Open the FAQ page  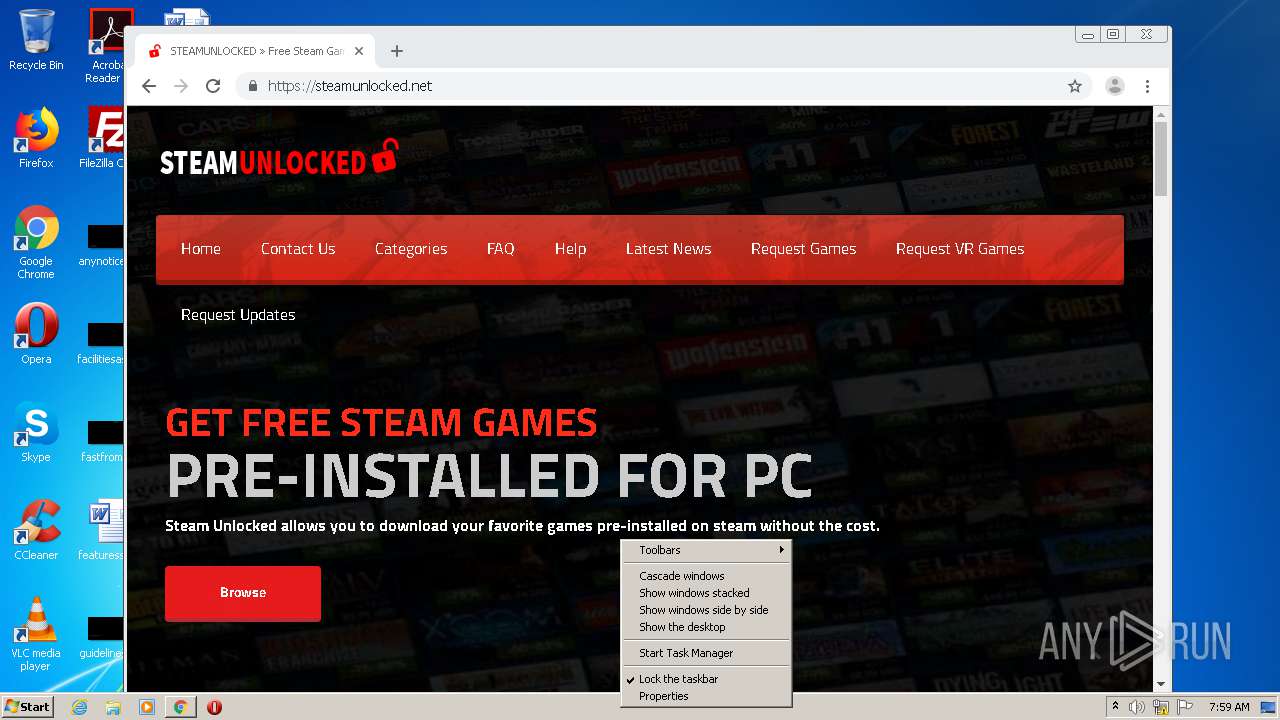501,249
